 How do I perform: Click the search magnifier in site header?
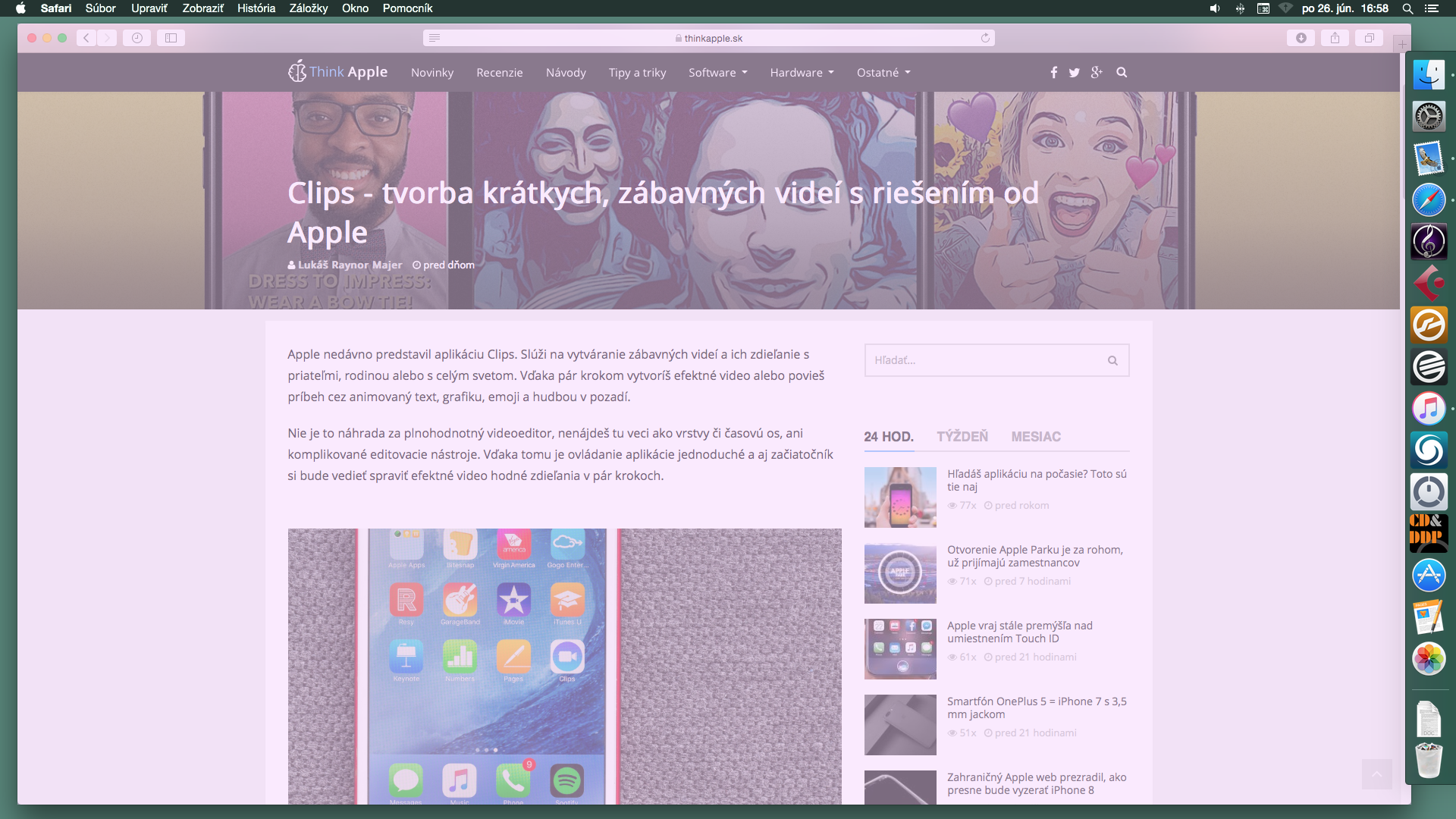point(1122,73)
